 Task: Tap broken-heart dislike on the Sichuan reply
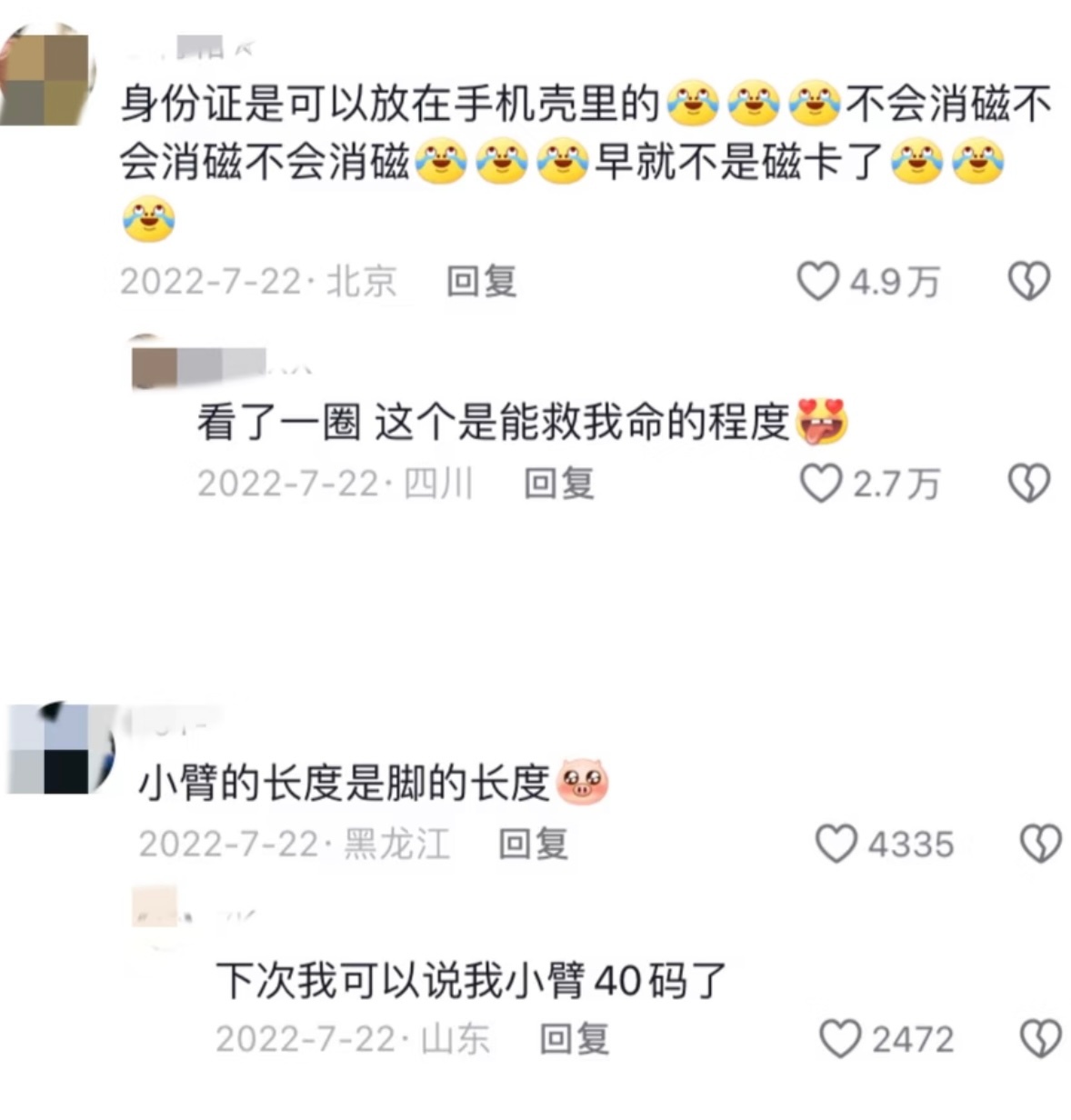point(1029,483)
